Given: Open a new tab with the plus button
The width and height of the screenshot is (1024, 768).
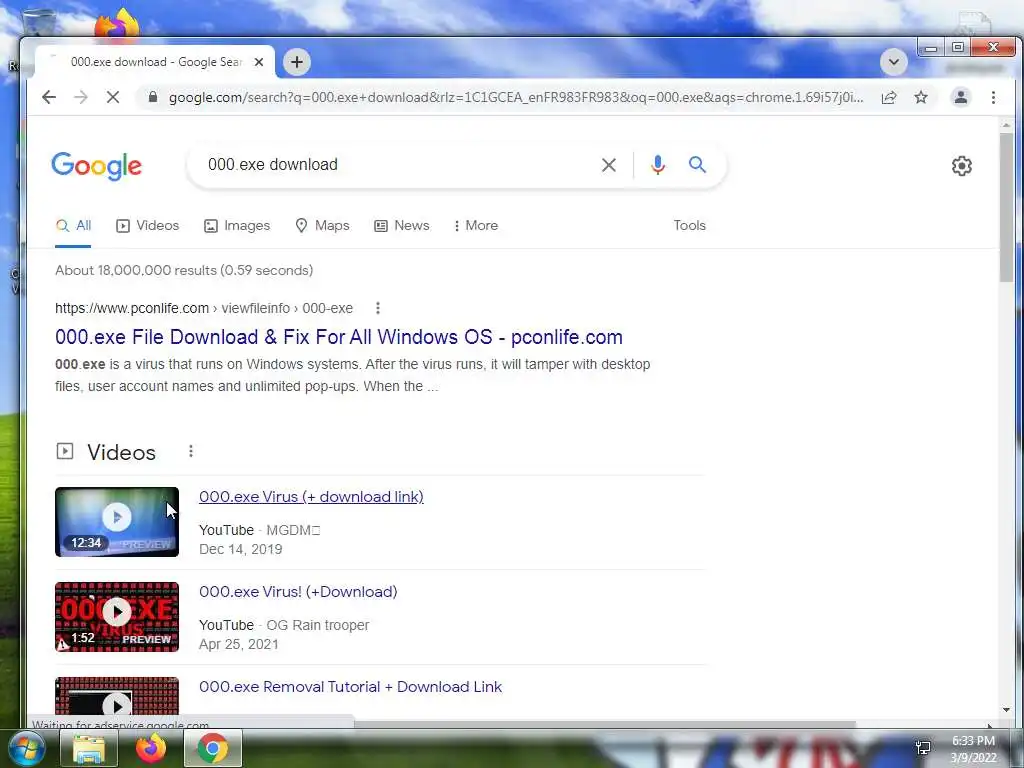Looking at the screenshot, I should 296,62.
